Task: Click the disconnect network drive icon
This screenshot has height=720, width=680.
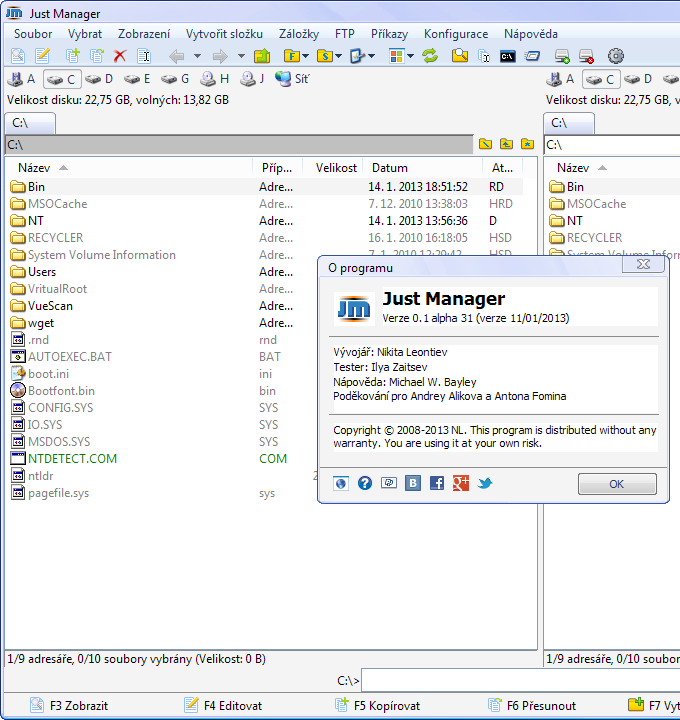Action: [x=586, y=56]
